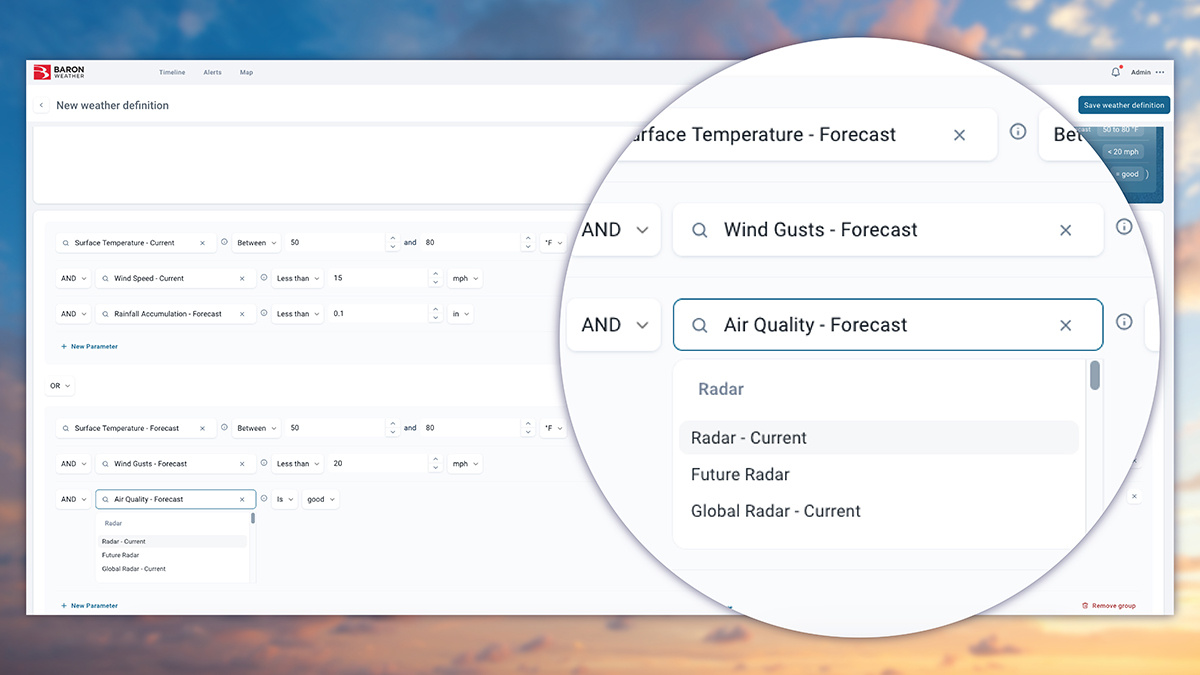Open the Between operator dropdown for Surface Temperature
The width and height of the screenshot is (1200, 675).
pyautogui.click(x=256, y=242)
